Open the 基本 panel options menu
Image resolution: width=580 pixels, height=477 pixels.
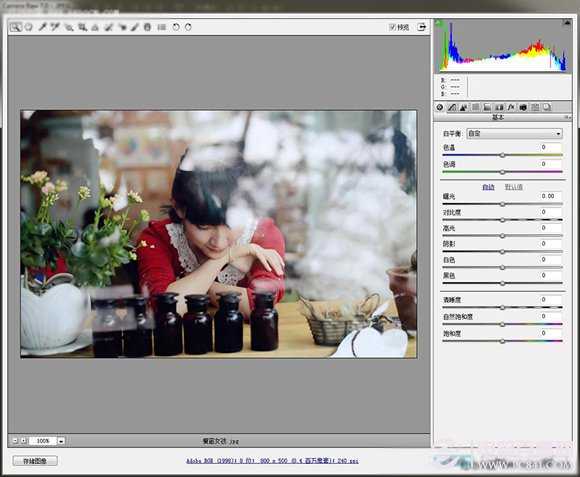(567, 117)
